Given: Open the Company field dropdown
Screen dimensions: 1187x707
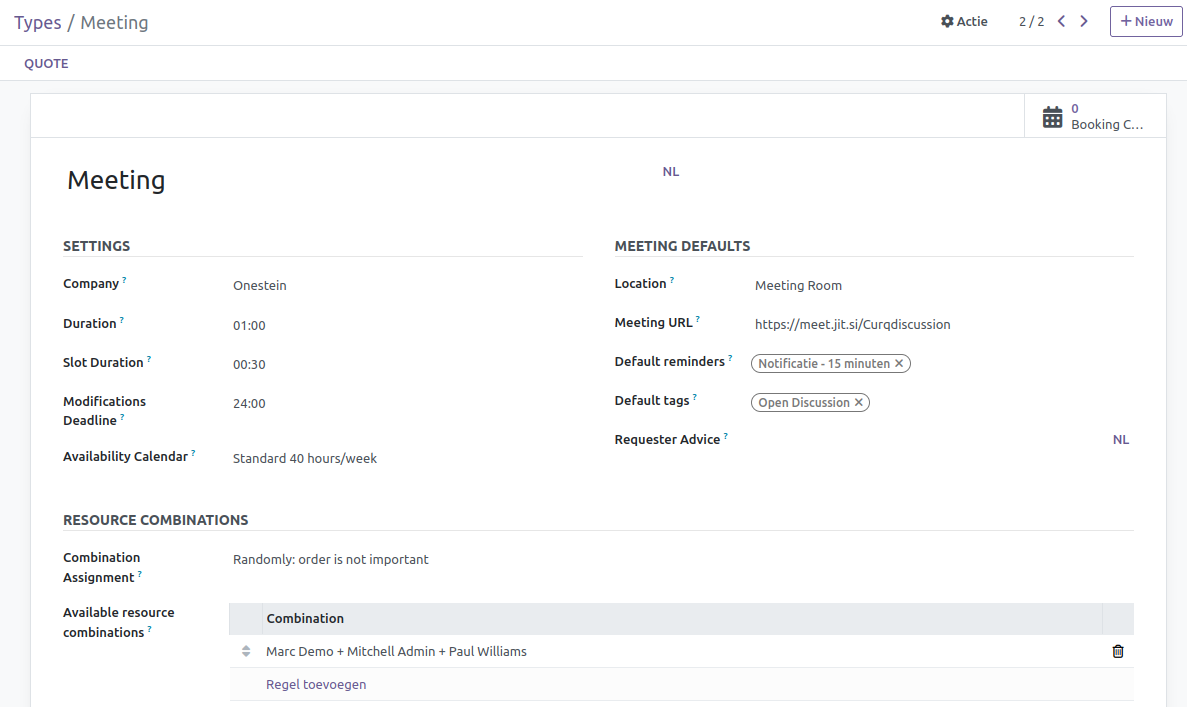Looking at the screenshot, I should click(400, 286).
